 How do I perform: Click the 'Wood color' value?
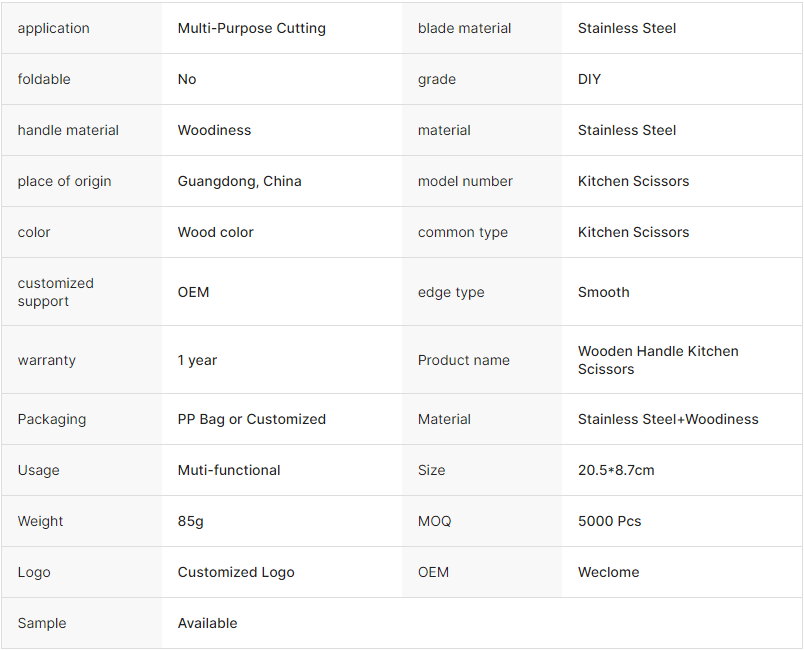click(x=215, y=232)
